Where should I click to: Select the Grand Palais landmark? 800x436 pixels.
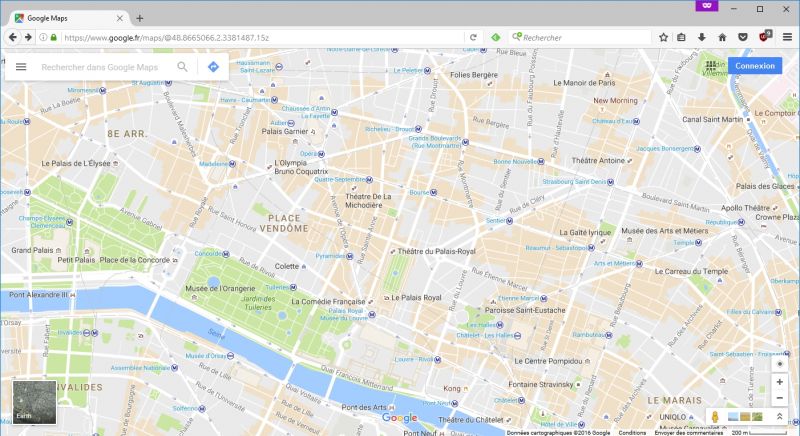[32, 250]
